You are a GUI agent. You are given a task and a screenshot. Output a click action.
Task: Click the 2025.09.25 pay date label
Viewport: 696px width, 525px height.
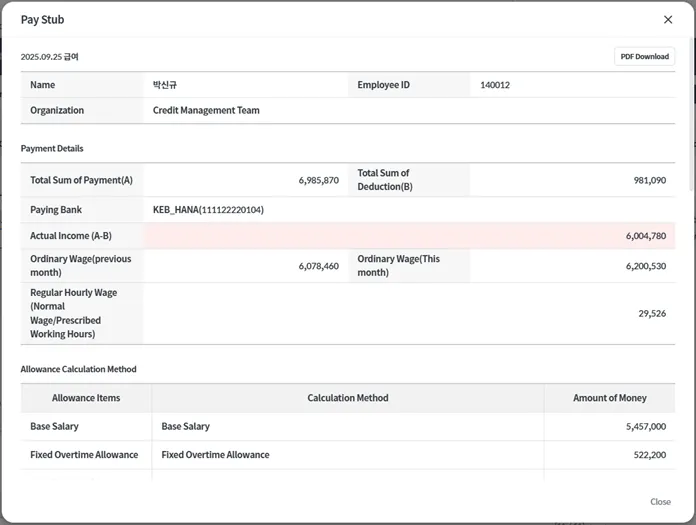coord(49,57)
